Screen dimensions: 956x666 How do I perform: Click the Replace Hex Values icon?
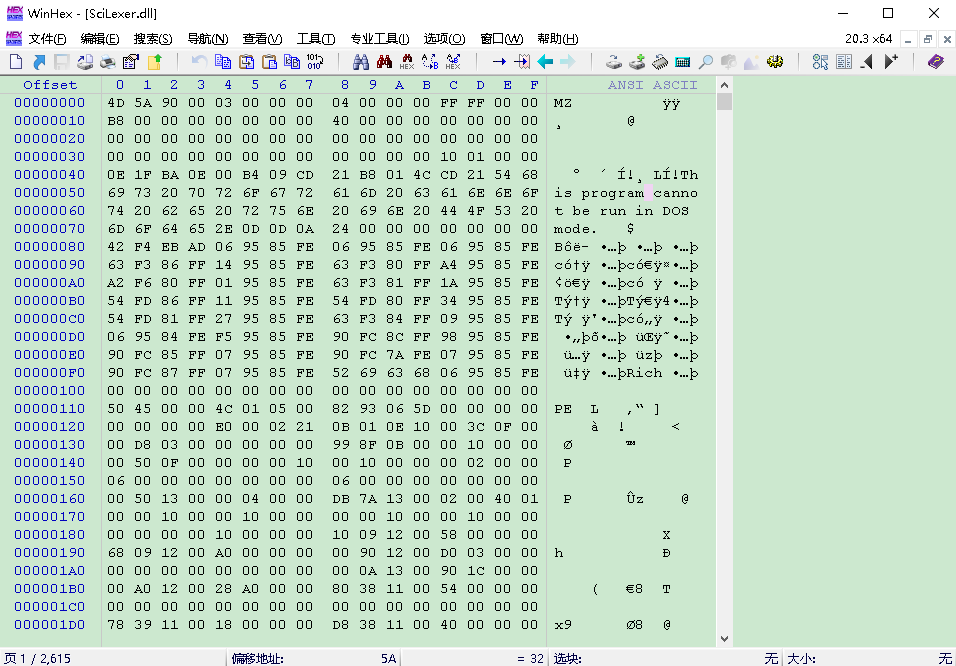[x=453, y=62]
